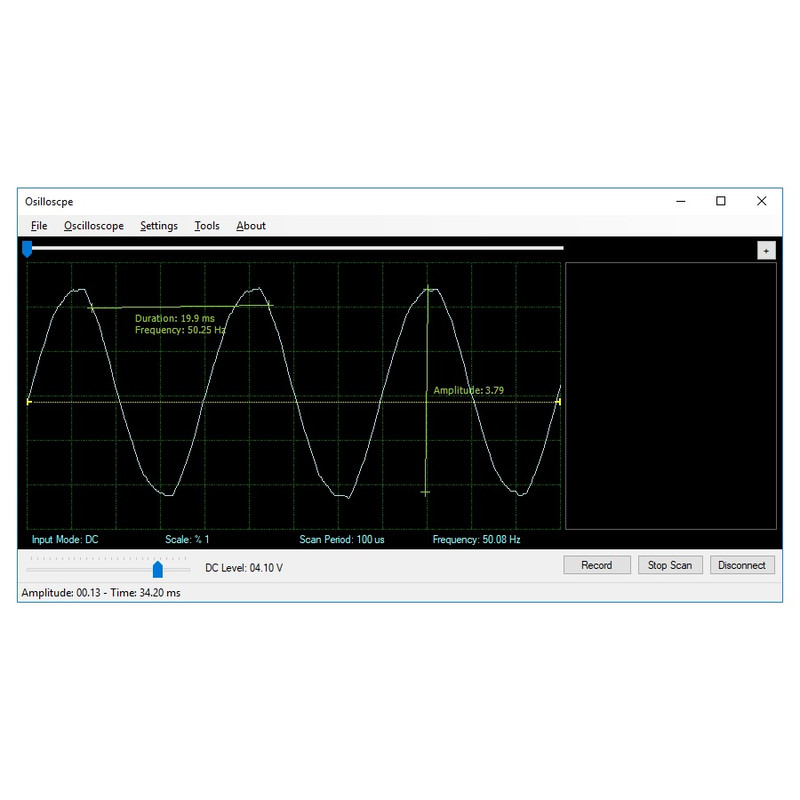Viewport: 800px width, 800px height.
Task: Click the Input Mode: DC label
Action: point(65,539)
